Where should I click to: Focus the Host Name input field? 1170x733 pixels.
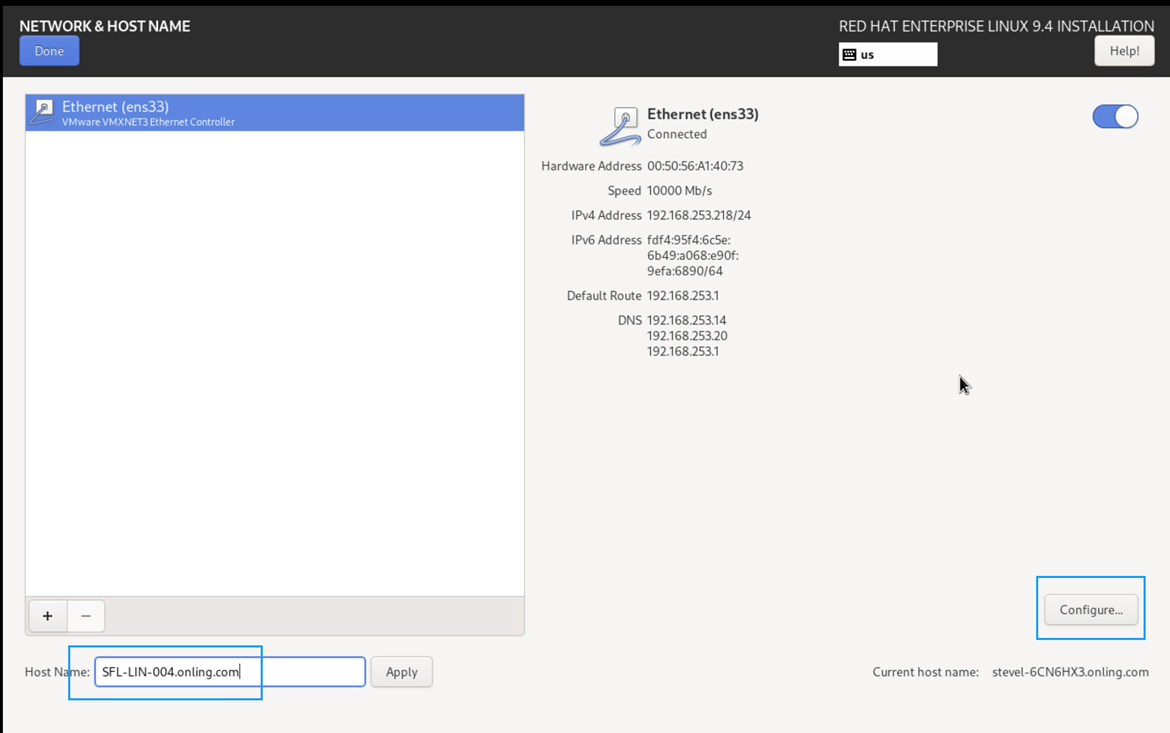230,672
